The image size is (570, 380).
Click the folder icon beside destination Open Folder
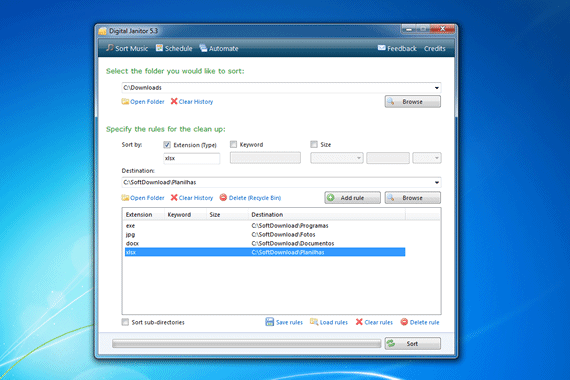point(125,197)
